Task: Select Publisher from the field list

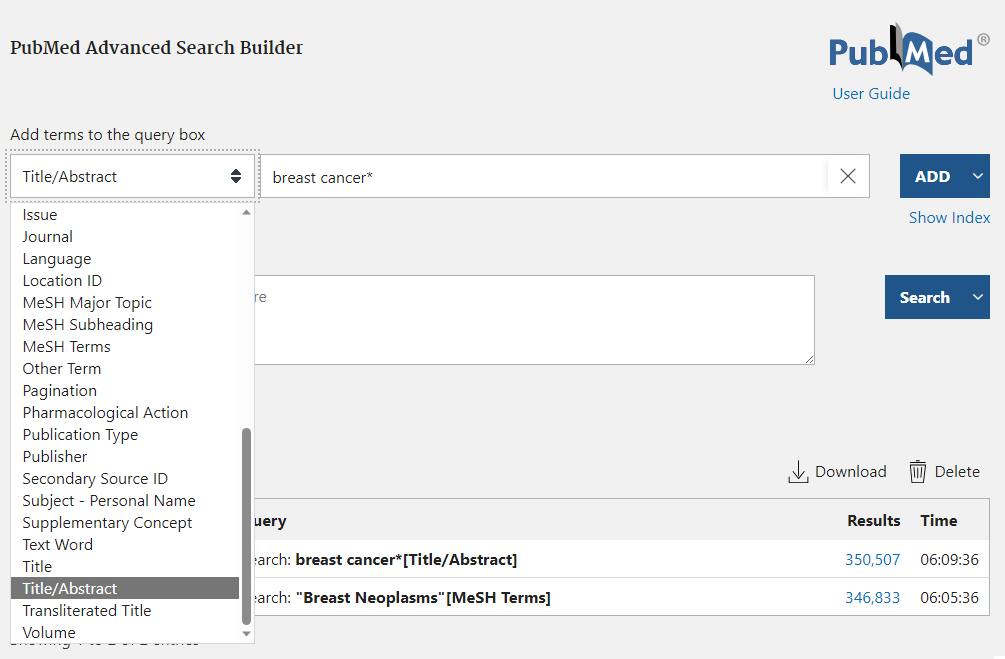Action: tap(125, 456)
